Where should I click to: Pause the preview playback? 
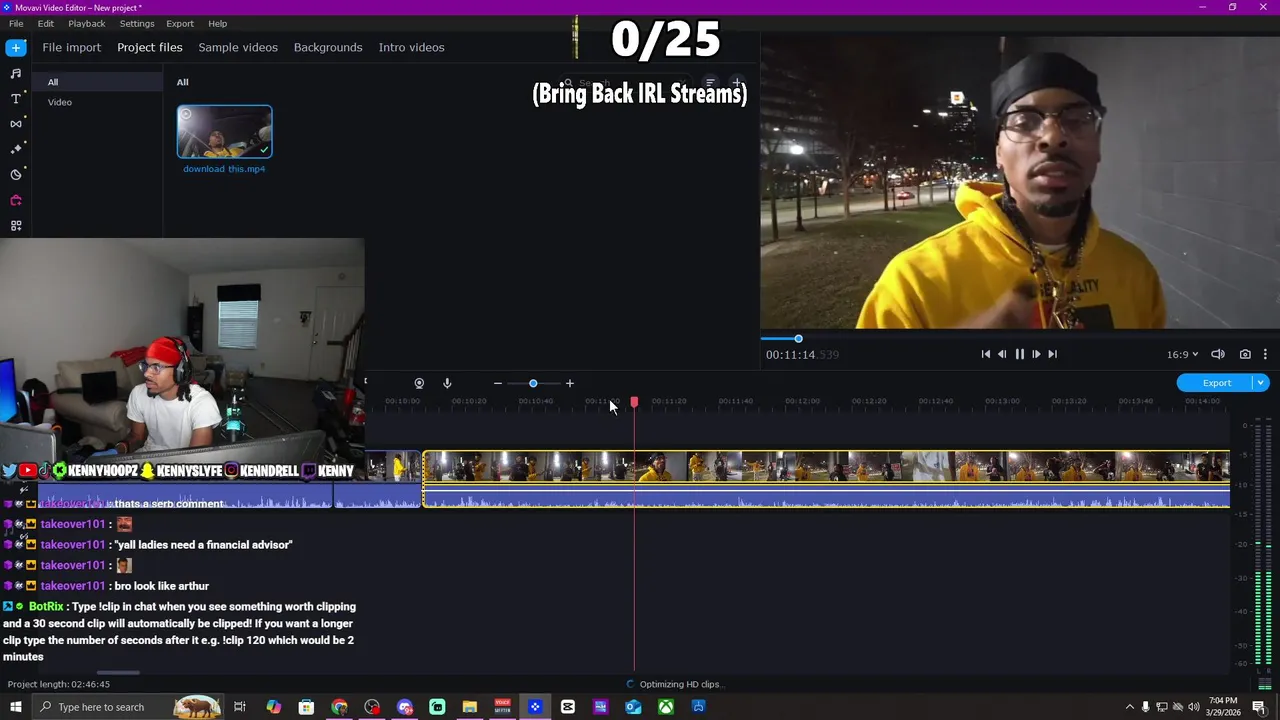click(1019, 354)
